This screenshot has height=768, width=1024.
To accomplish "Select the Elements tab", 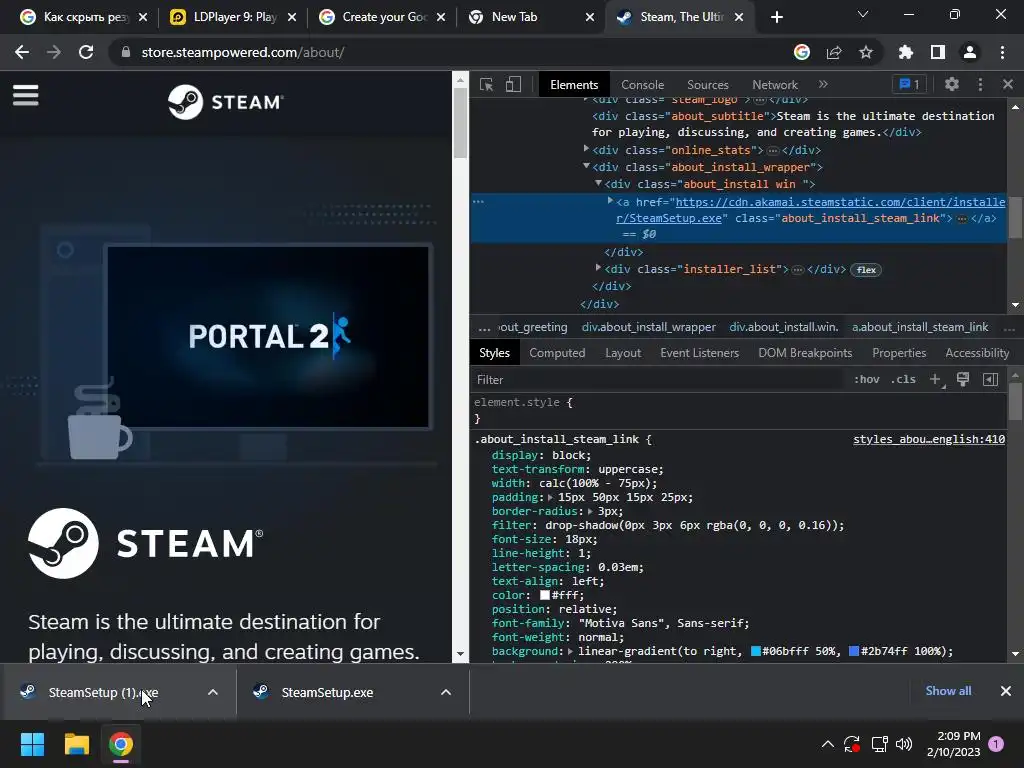I will pyautogui.click(x=573, y=85).
